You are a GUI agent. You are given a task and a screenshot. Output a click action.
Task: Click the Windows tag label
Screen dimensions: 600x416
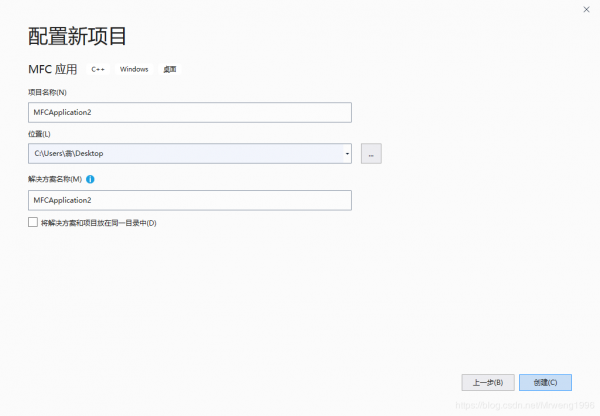pyautogui.click(x=134, y=69)
